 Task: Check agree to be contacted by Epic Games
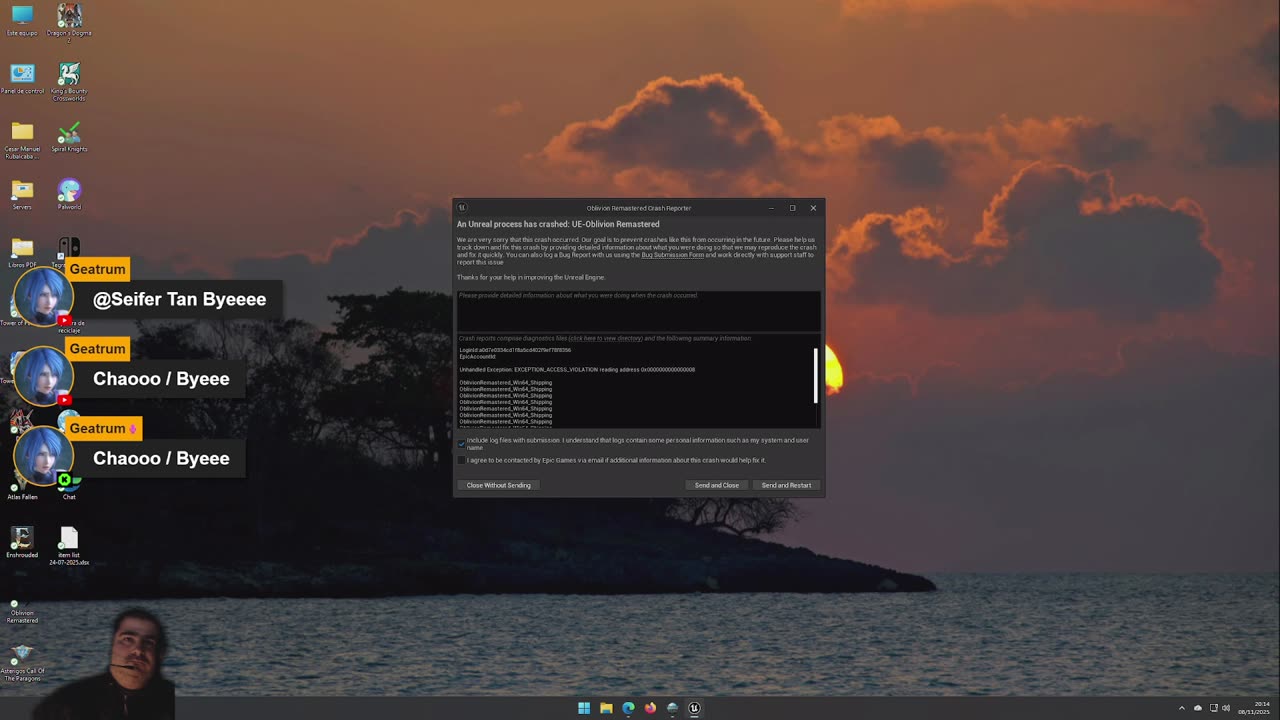[x=461, y=460]
